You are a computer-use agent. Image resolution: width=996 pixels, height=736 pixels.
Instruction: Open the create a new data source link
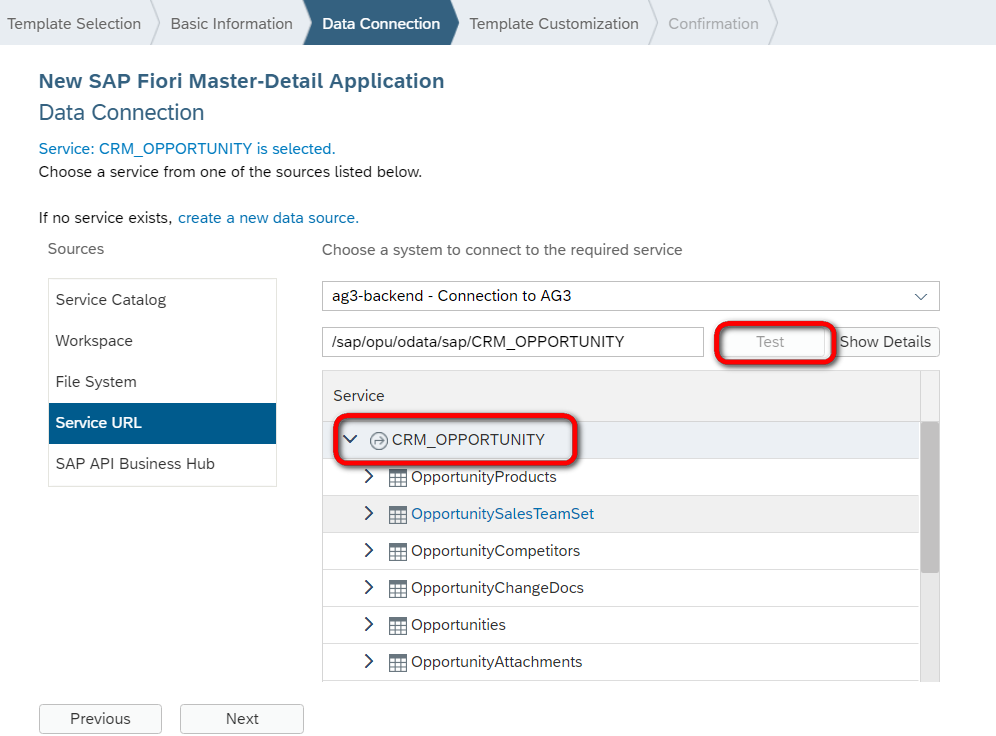click(268, 218)
